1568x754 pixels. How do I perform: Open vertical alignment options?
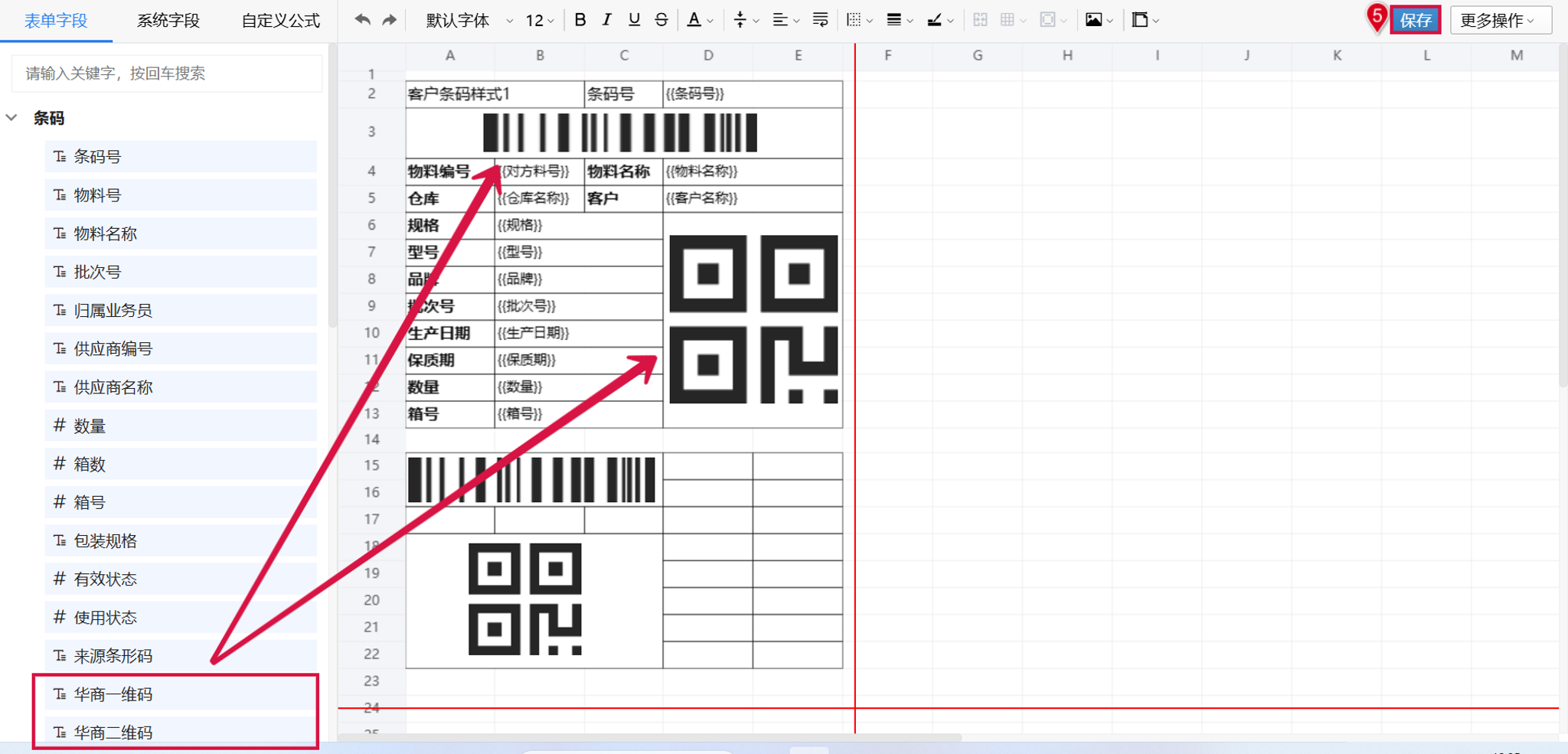pos(746,20)
